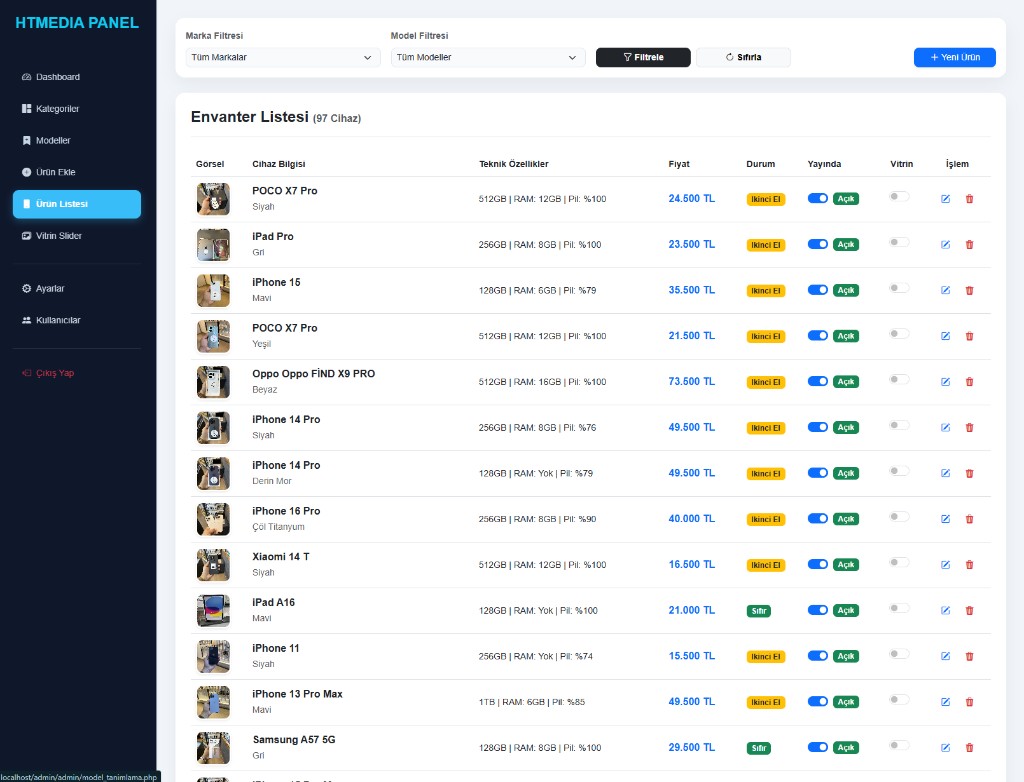Click delete icon for iPad Pro row

pyautogui.click(x=969, y=244)
